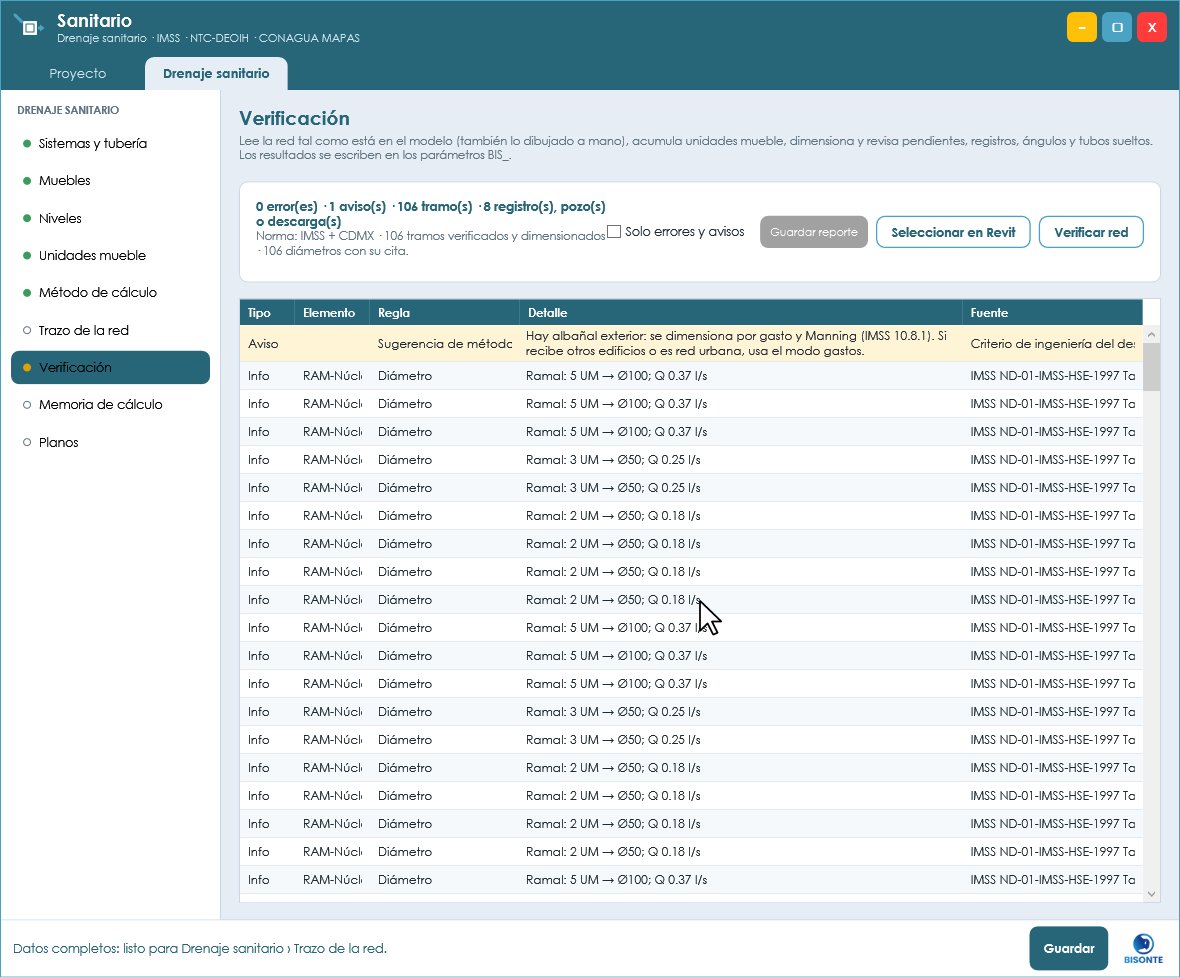Click the Elemento column header

click(x=332, y=313)
